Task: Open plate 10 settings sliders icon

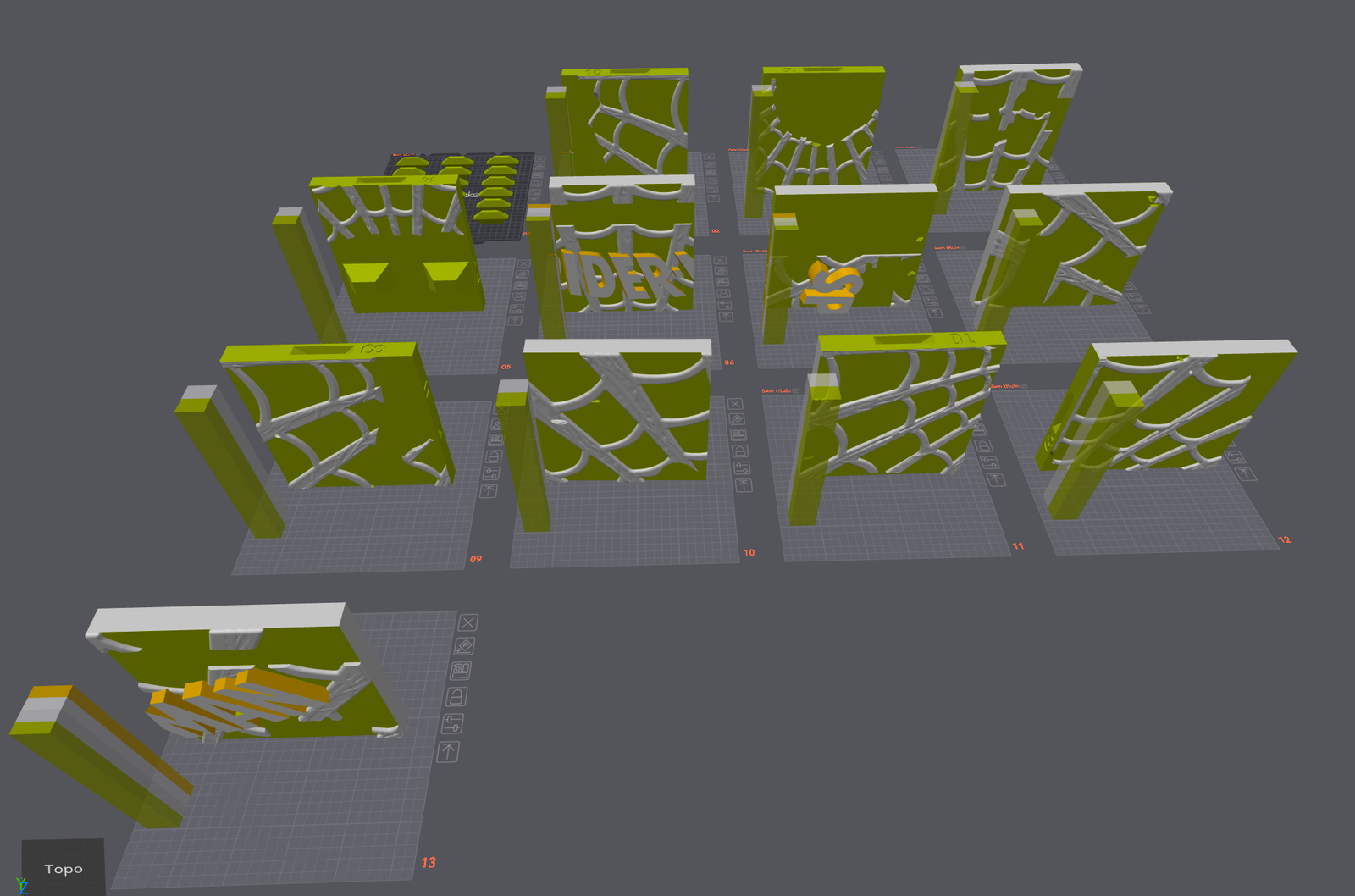Action: pos(741,467)
